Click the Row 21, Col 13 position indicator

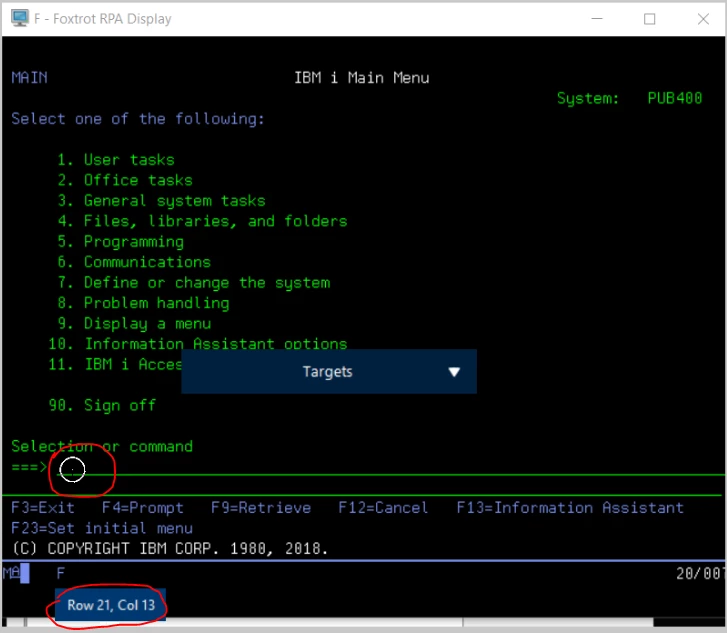click(111, 605)
